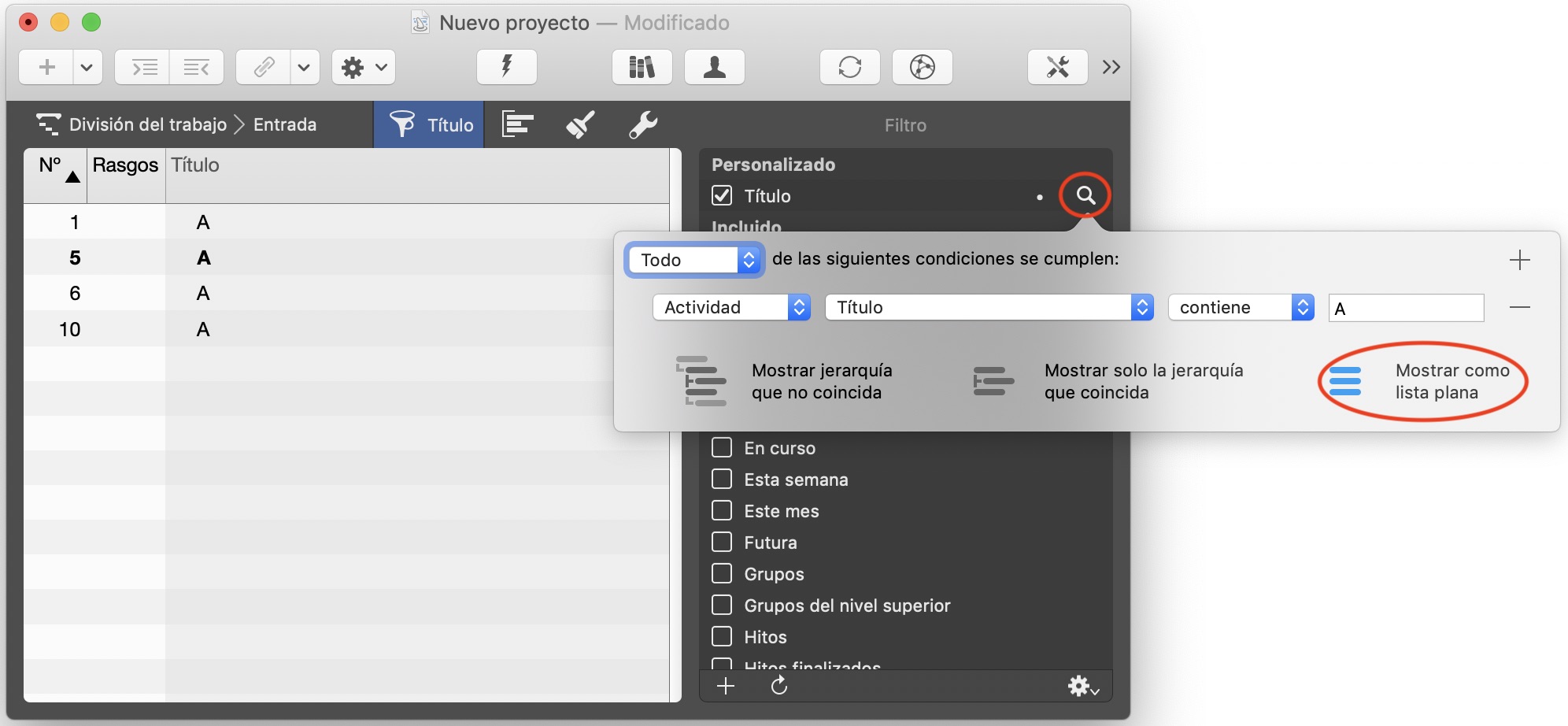Check the Esta semana checkbox
1568x726 pixels.
click(722, 478)
